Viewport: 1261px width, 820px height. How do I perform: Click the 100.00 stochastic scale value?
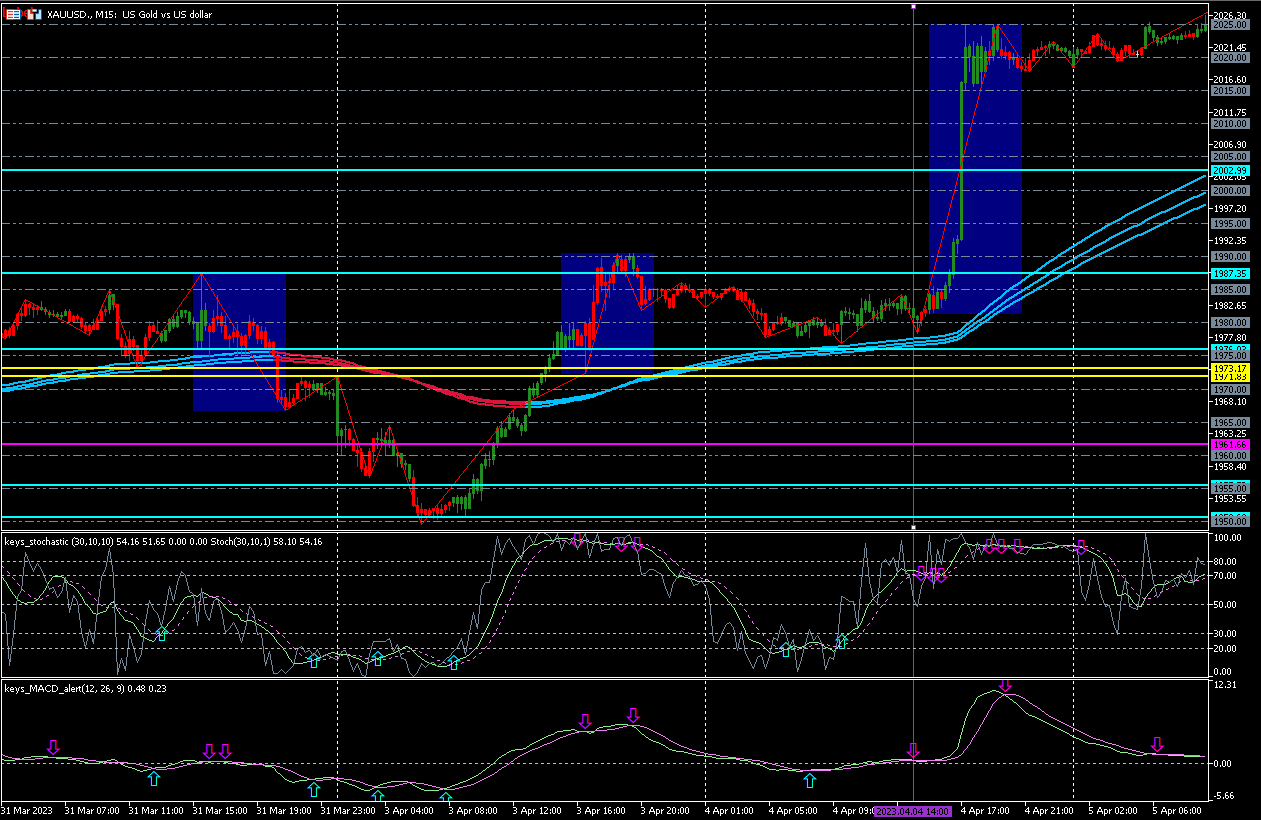tap(1226, 538)
